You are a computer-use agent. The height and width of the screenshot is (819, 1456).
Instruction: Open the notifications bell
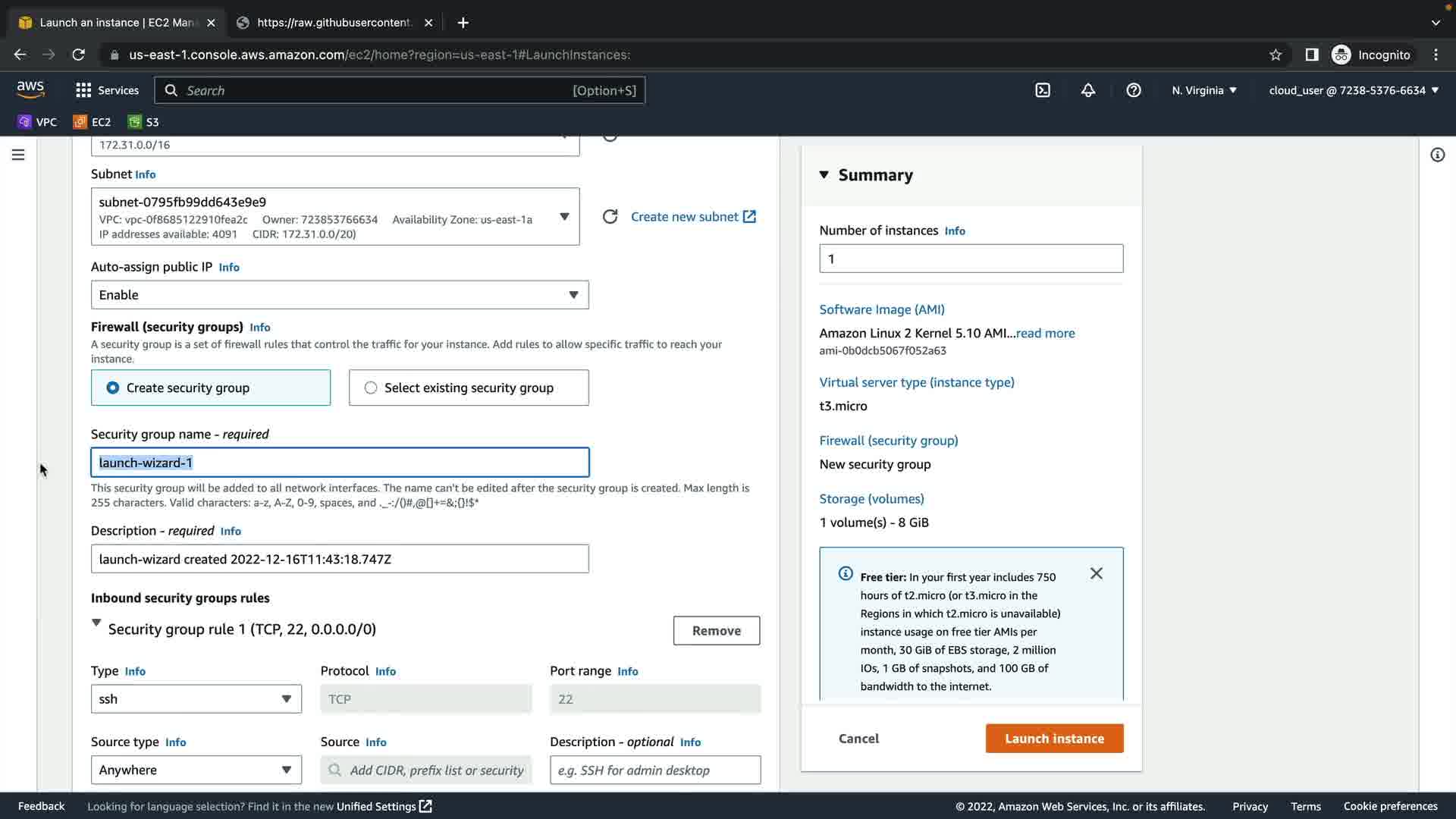point(1087,90)
